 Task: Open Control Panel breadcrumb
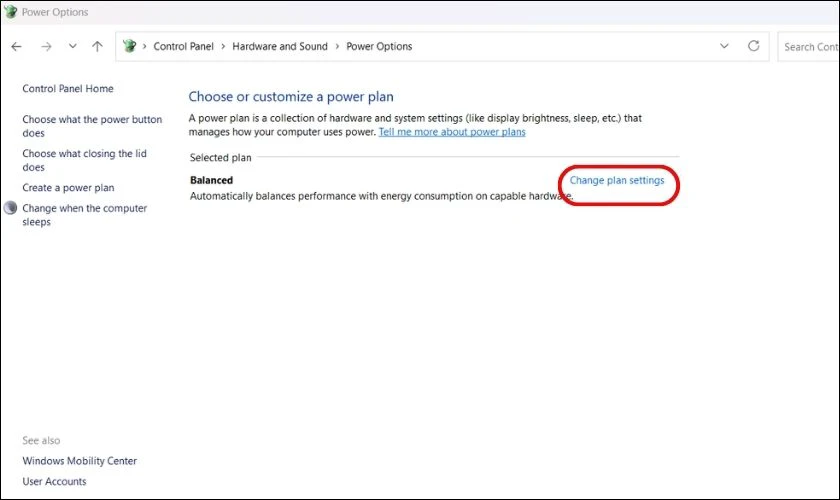click(183, 47)
